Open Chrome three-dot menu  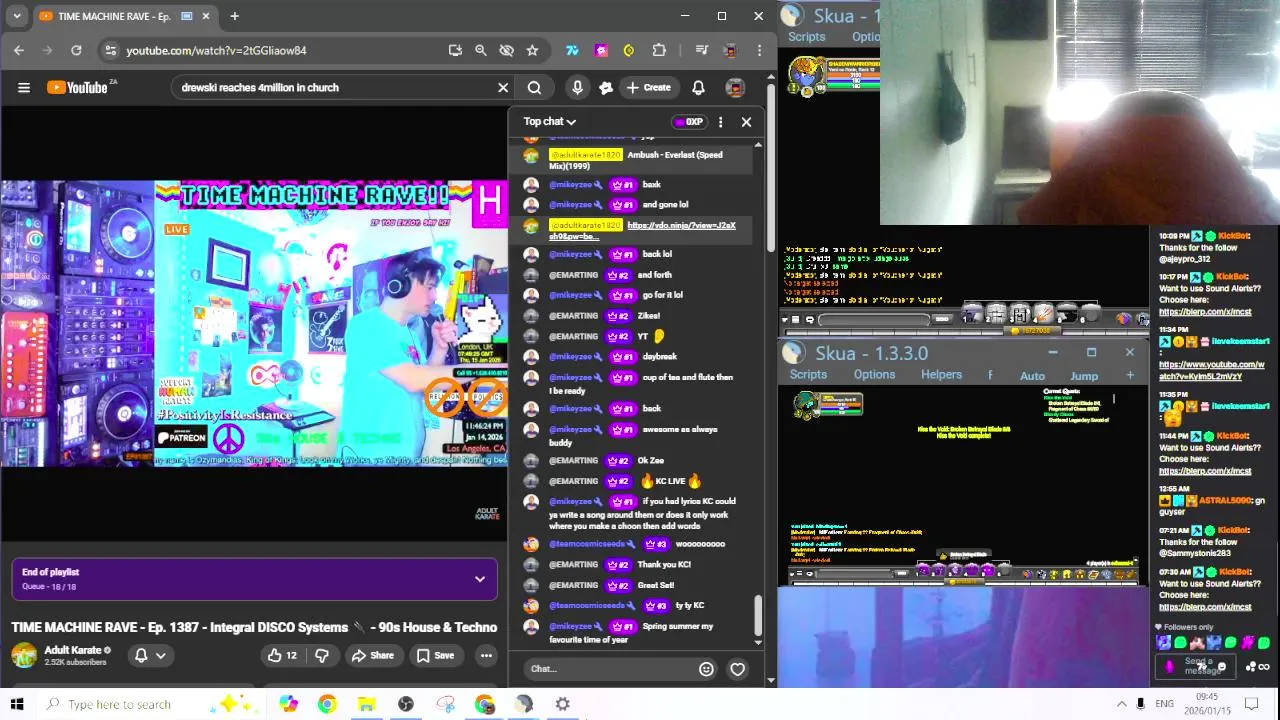click(760, 50)
